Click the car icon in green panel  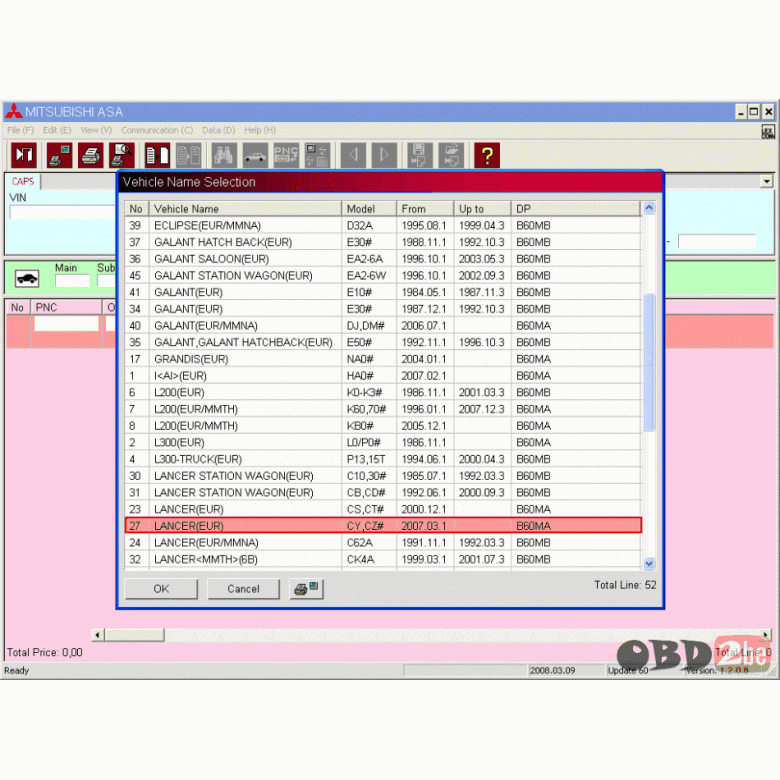tap(27, 279)
